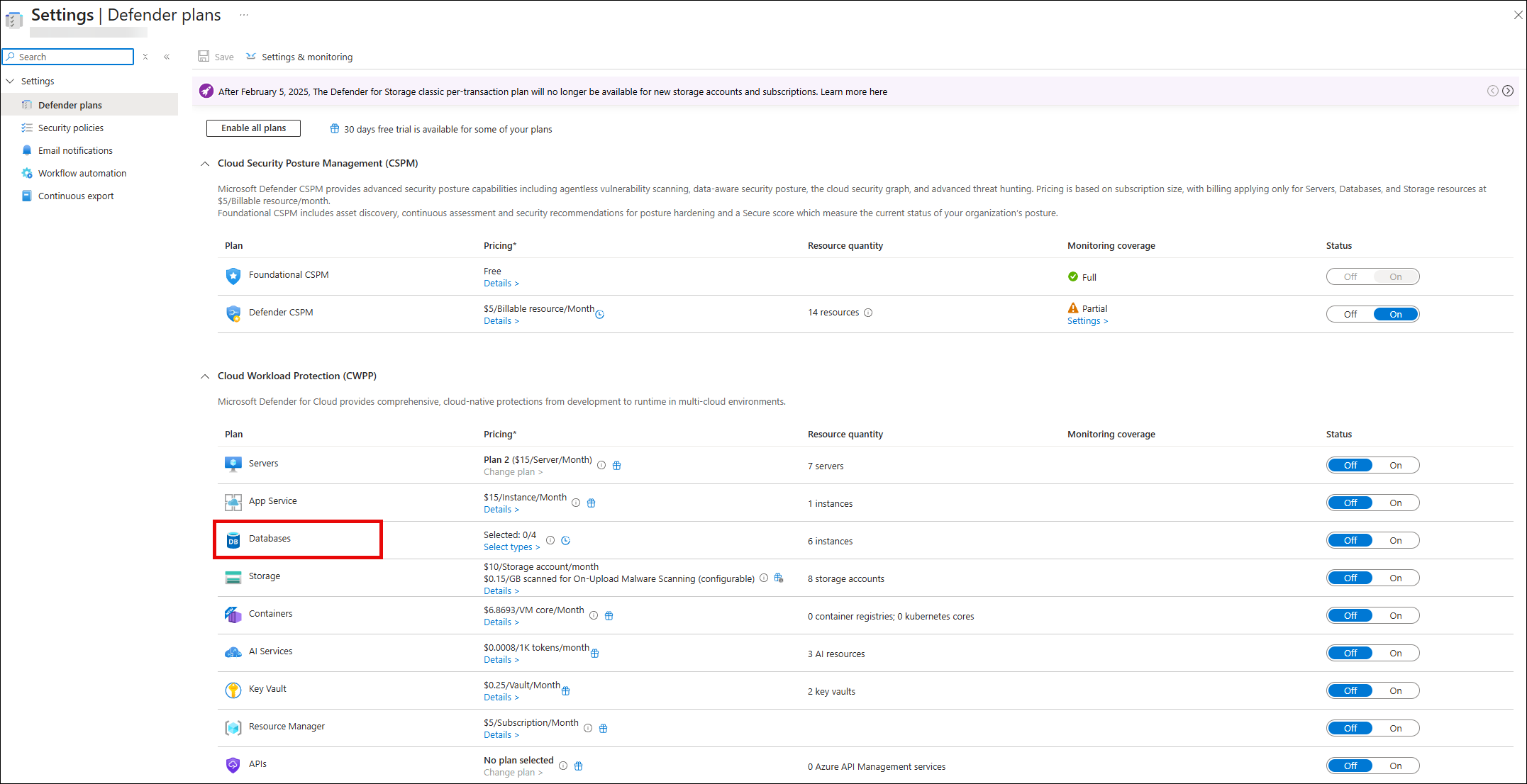Click Learn more here in the banner
Viewport: 1527px width, 784px height.
853,91
